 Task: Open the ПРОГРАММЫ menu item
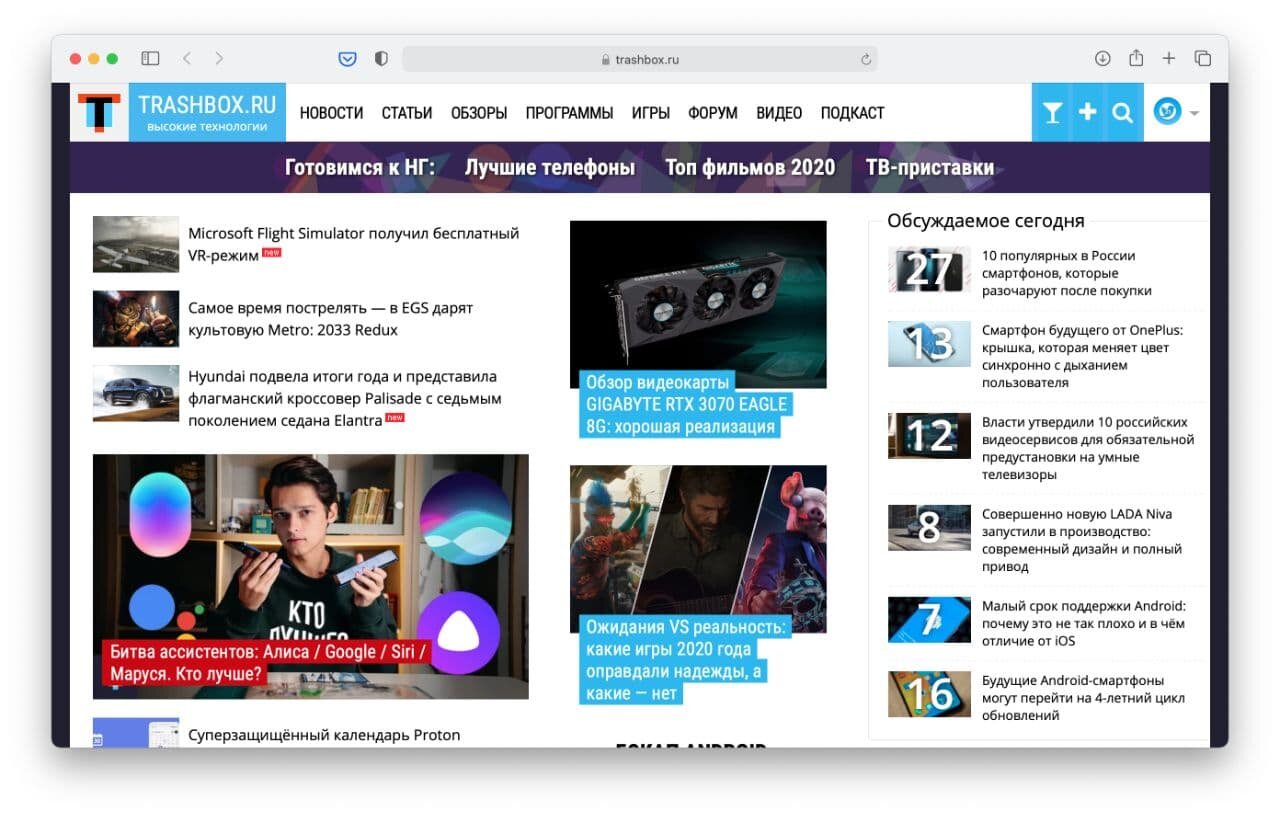570,113
